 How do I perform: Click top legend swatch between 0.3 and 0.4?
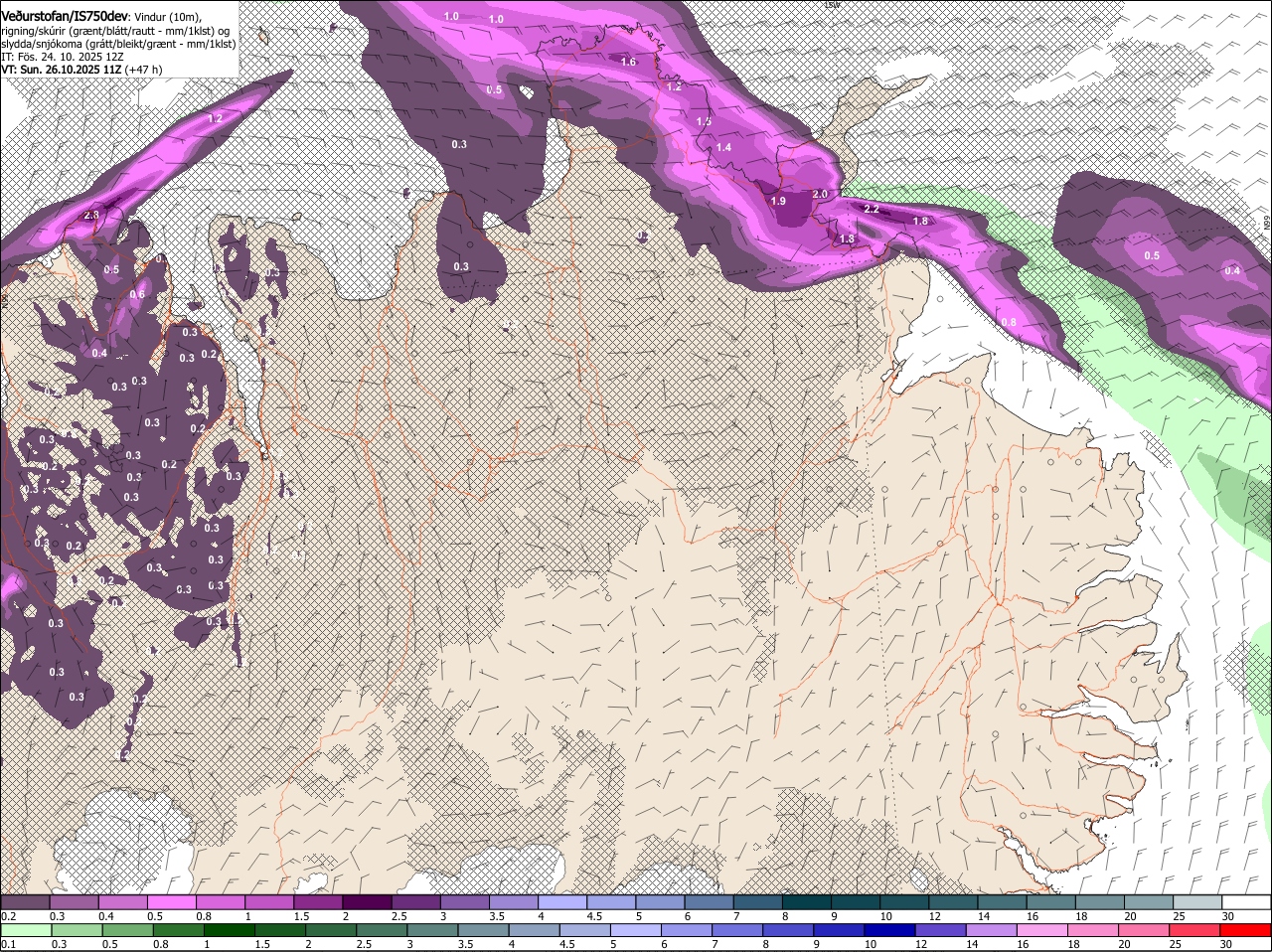(74, 902)
